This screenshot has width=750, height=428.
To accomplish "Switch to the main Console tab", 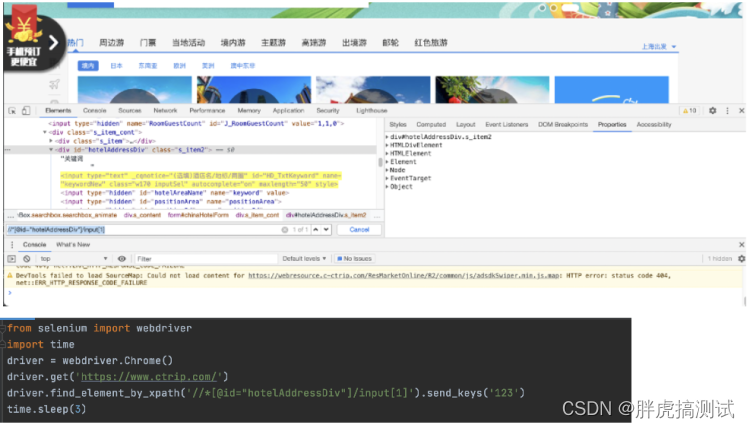I will pos(95,110).
